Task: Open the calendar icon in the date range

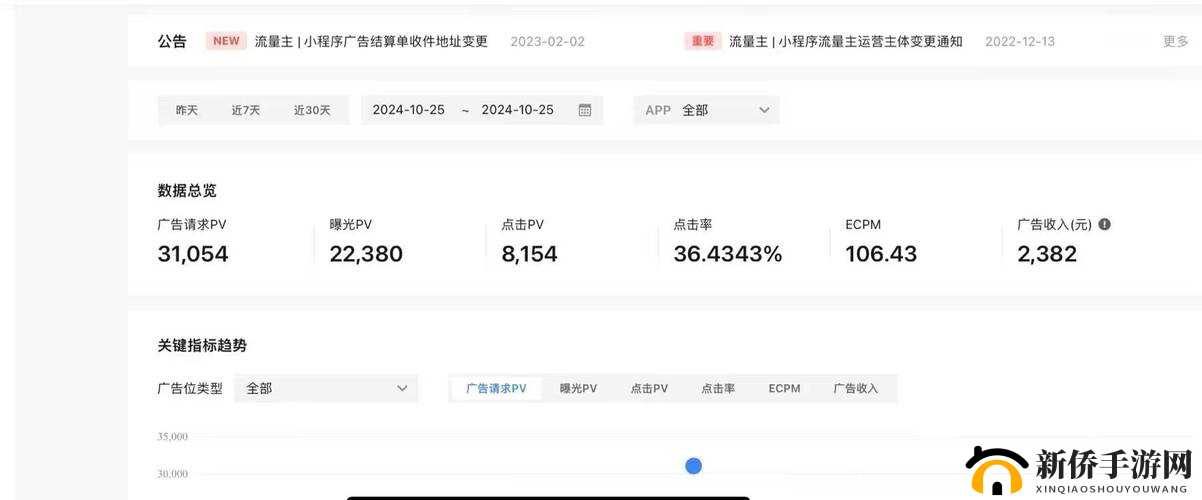Action: (x=585, y=110)
